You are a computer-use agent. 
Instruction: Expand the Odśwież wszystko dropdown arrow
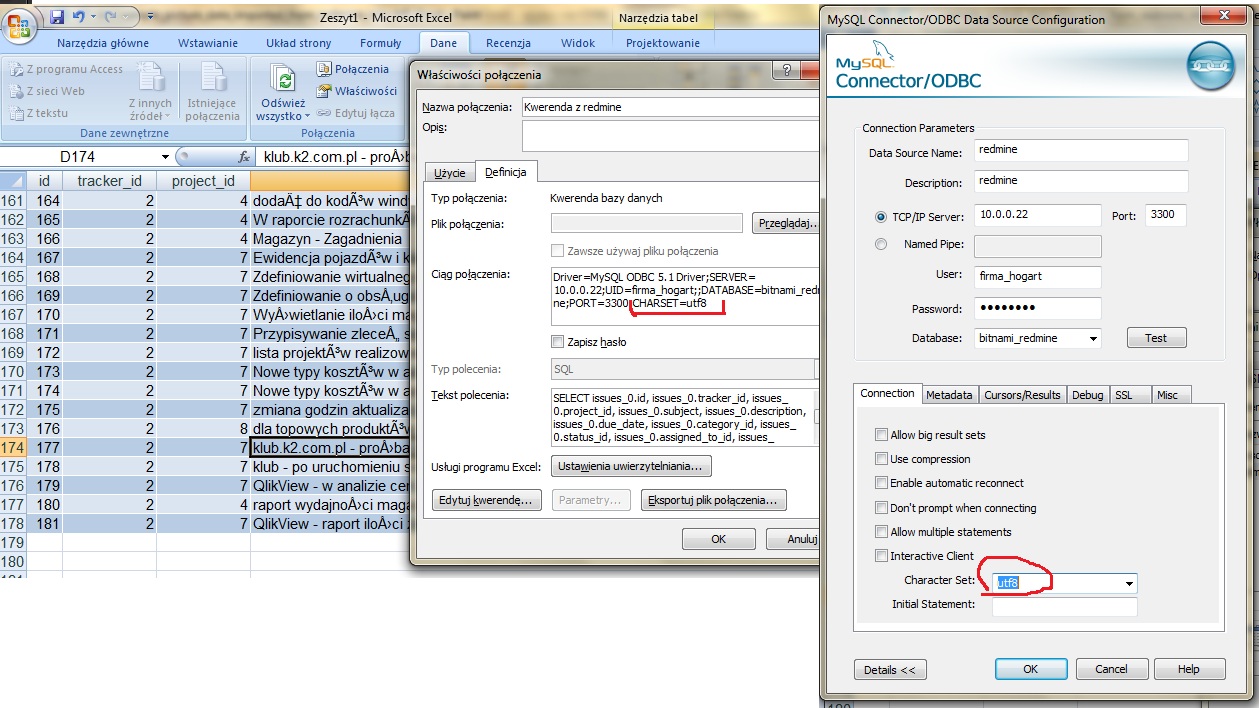tap(306, 116)
